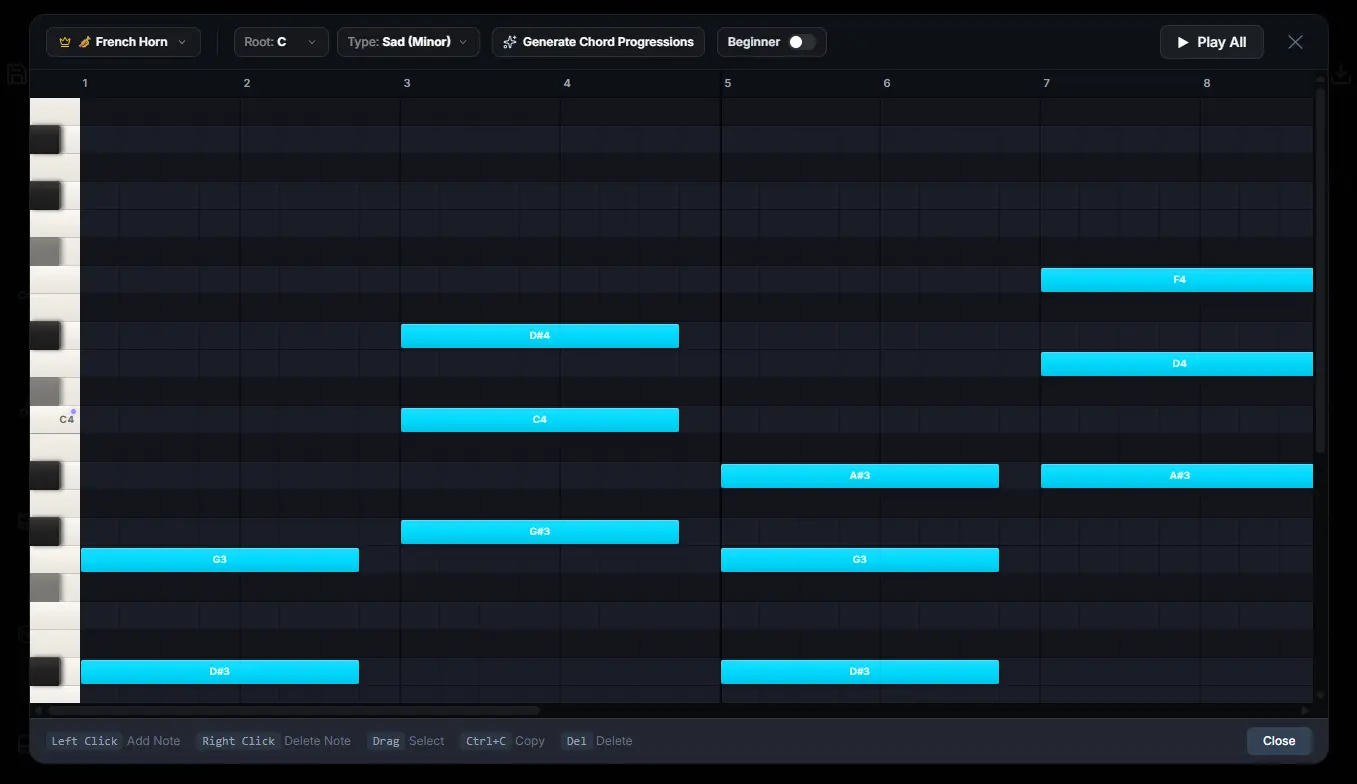This screenshot has width=1357, height=784.
Task: Select the G3 note in bar 5
Action: [x=860, y=560]
